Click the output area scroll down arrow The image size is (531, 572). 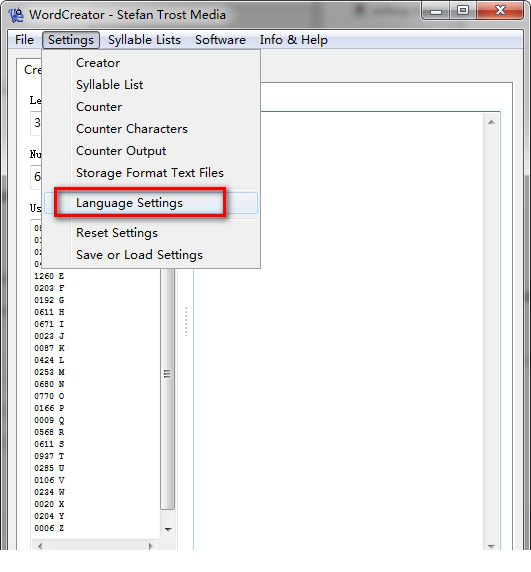491,546
